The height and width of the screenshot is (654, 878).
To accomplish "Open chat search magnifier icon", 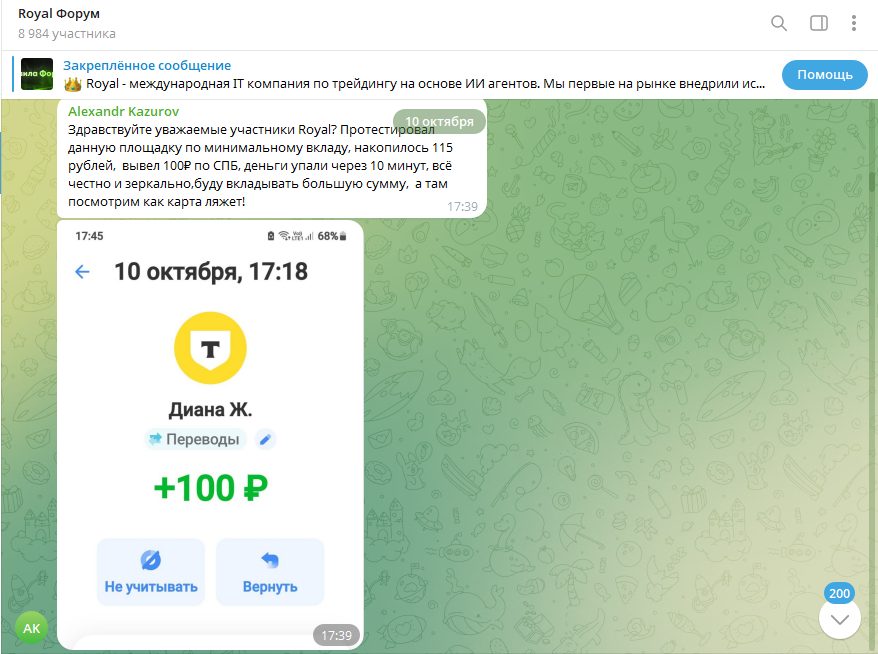I will tap(779, 23).
